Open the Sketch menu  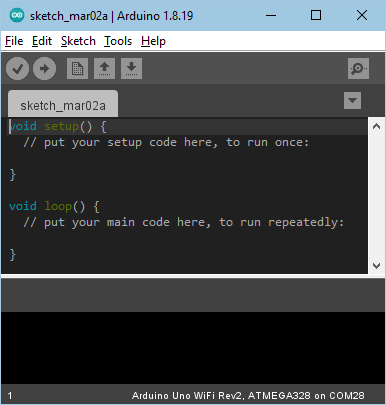[78, 41]
